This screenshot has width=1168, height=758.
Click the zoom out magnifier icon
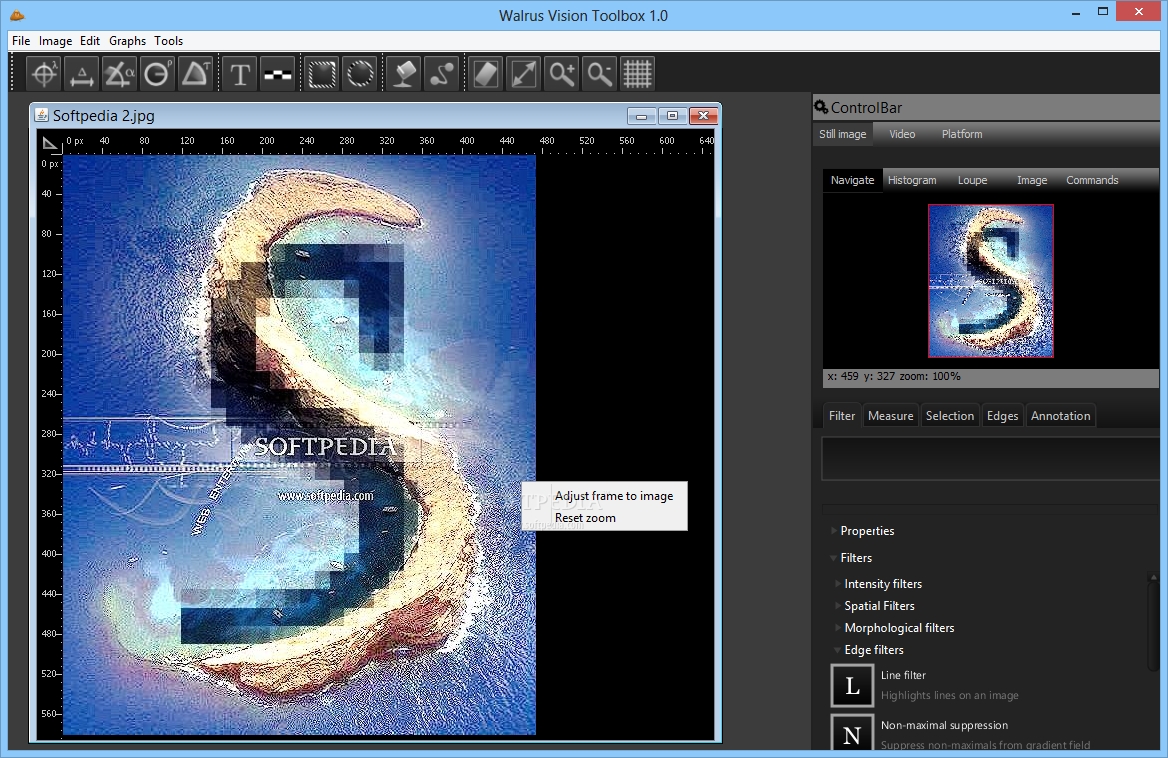tap(599, 74)
